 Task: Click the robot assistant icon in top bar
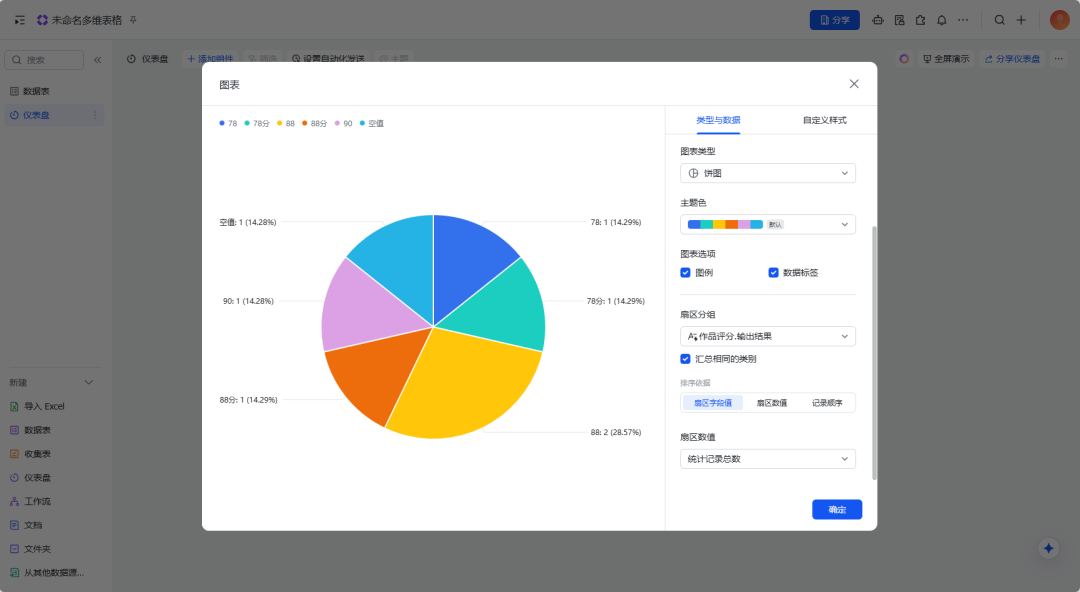pos(878,20)
